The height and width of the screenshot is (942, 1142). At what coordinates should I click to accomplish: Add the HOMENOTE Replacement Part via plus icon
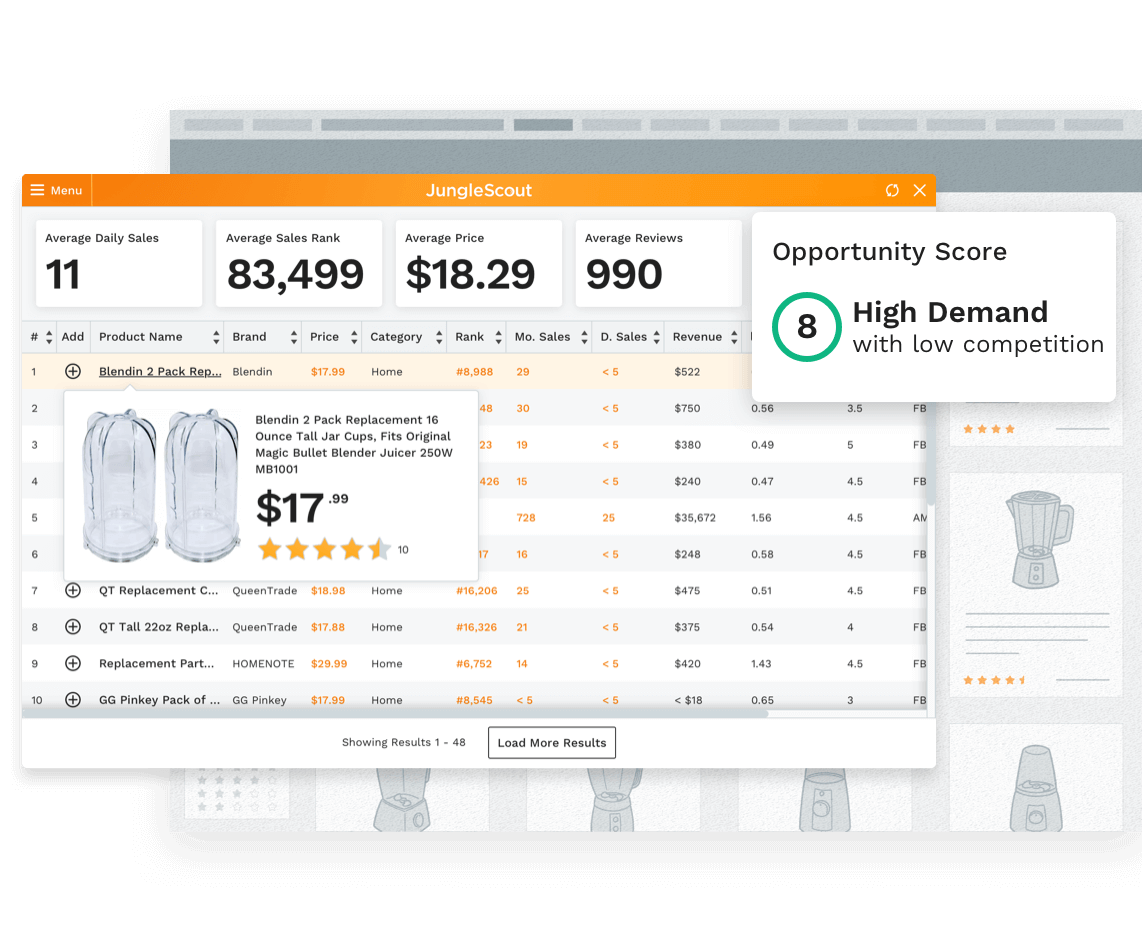(72, 663)
